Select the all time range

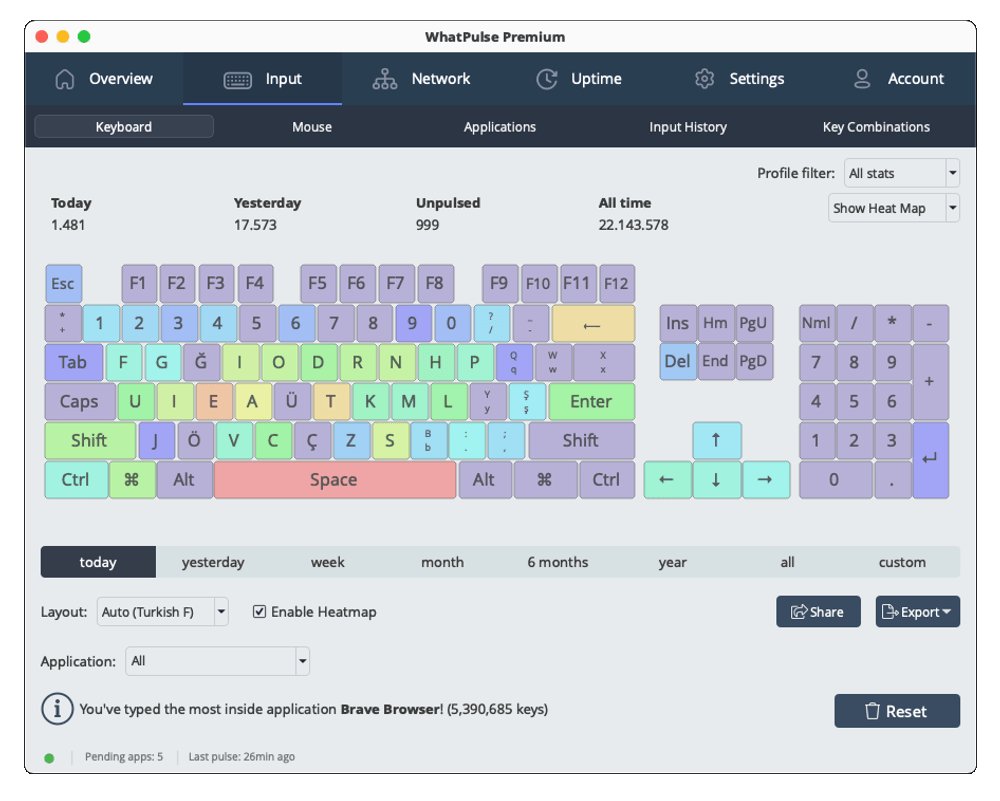(x=787, y=562)
